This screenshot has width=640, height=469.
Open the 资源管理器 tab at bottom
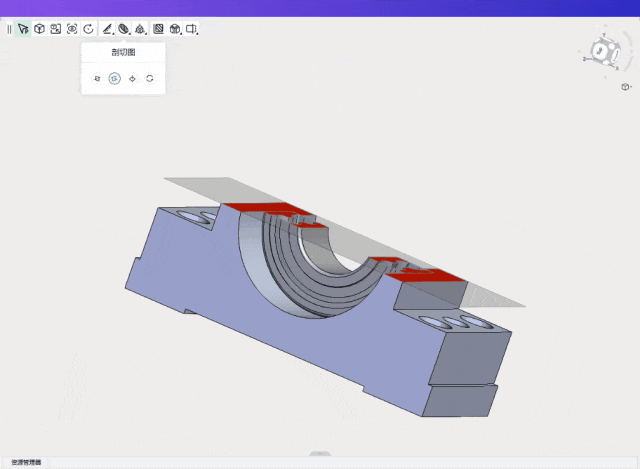26,462
